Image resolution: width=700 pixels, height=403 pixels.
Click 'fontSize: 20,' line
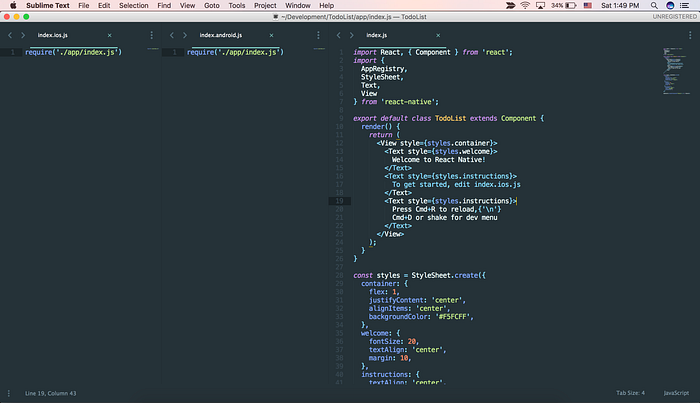coord(394,341)
